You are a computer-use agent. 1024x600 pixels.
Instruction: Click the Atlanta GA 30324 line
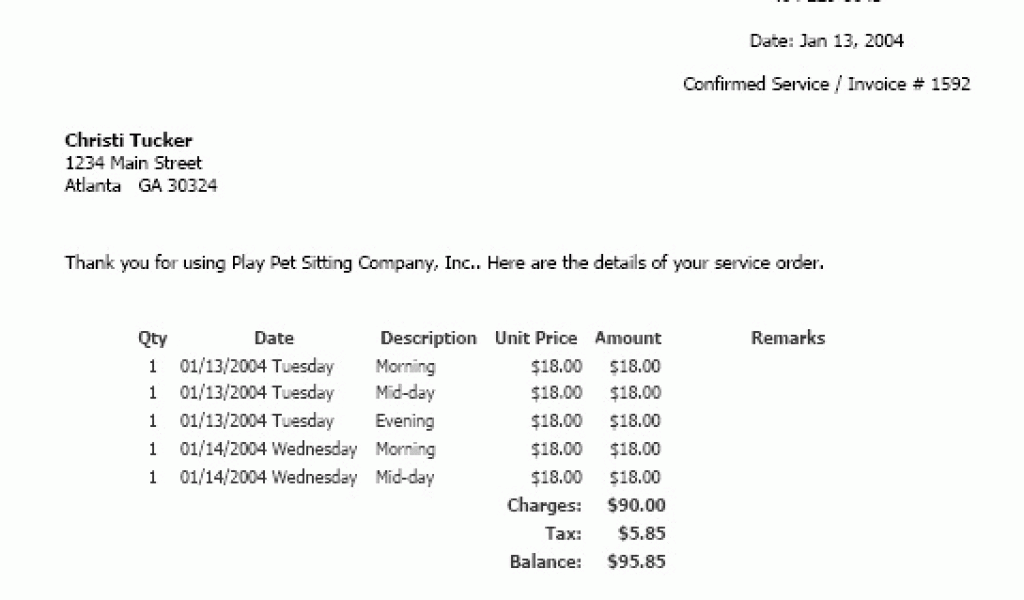[141, 185]
